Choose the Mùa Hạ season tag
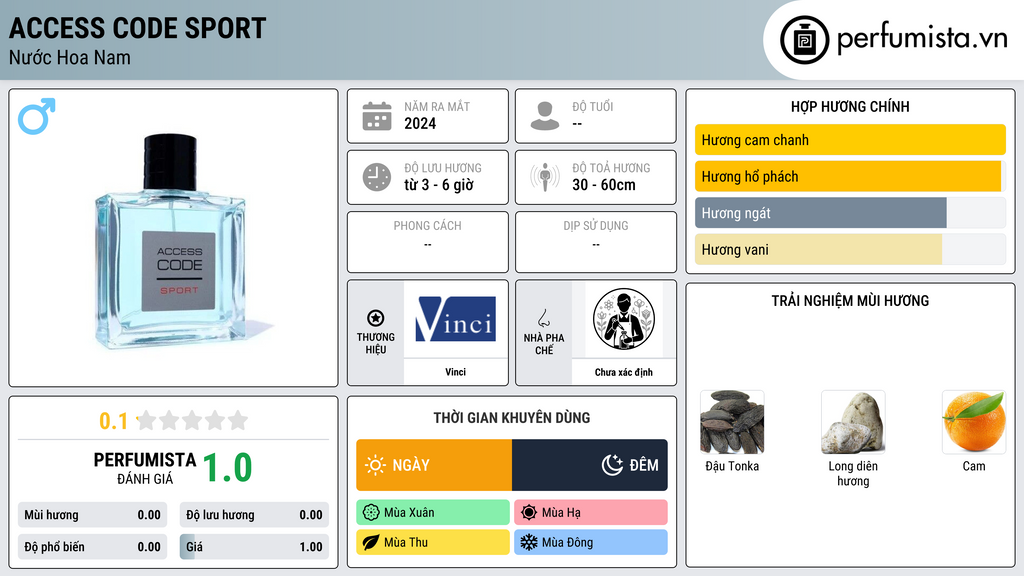 pos(591,513)
